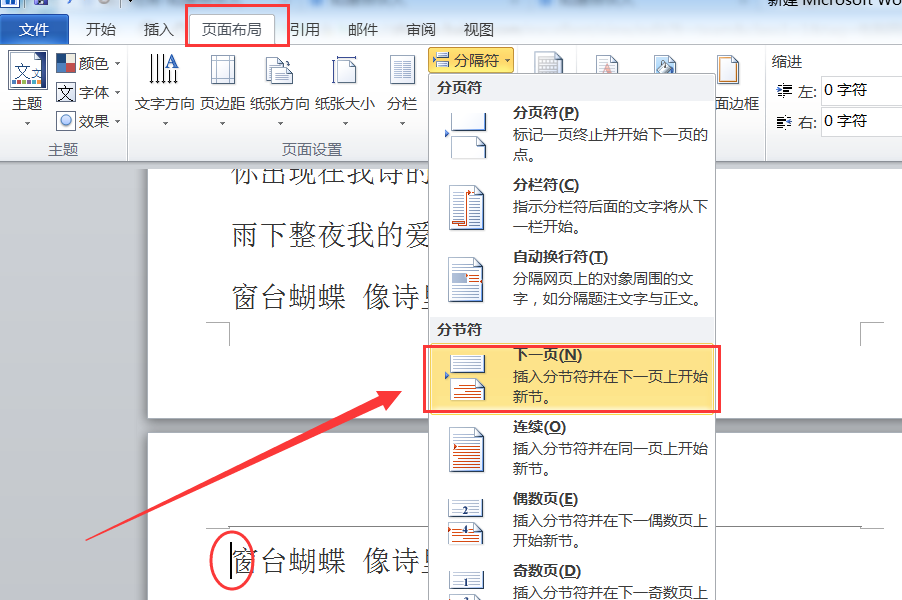The width and height of the screenshot is (902, 600).
Task: Click the 页边距 margins icon
Action: [x=223, y=69]
